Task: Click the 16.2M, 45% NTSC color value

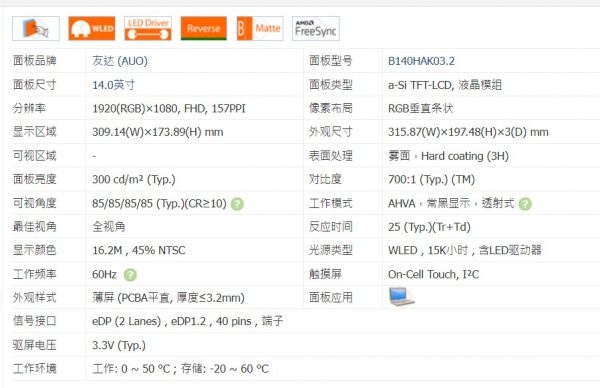Action: pyautogui.click(x=139, y=251)
